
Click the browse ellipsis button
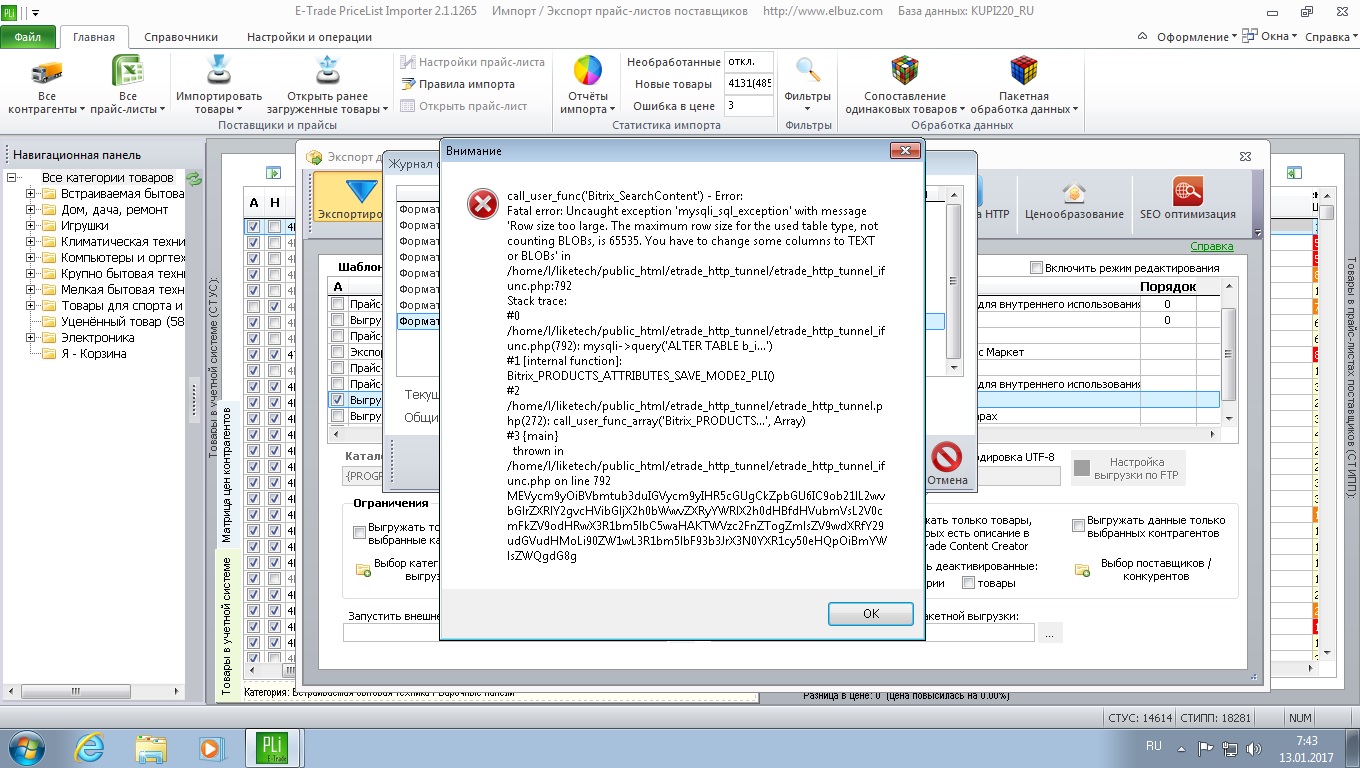coord(1050,633)
